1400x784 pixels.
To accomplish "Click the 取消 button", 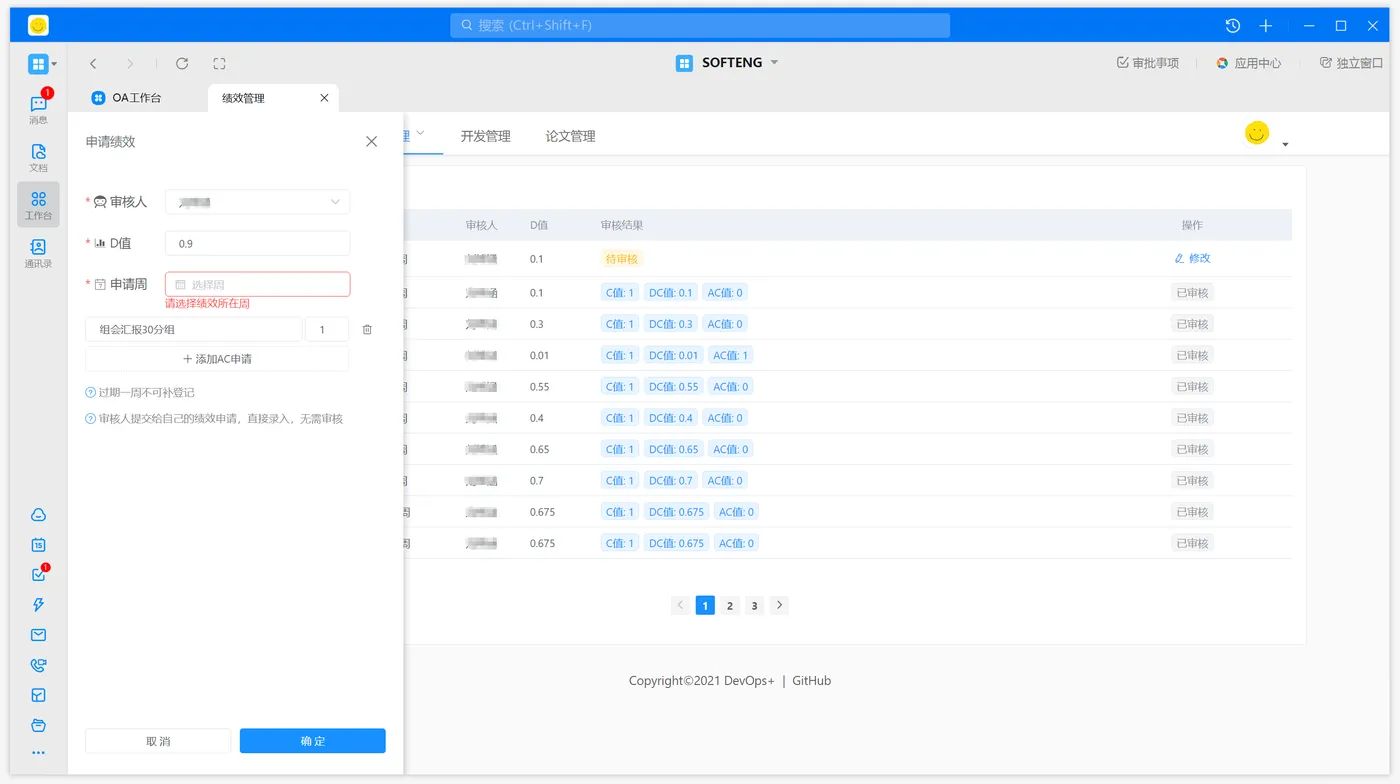I will click(x=158, y=741).
